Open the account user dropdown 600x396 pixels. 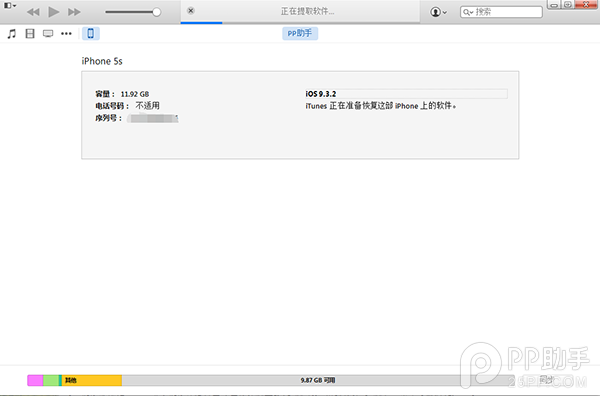pos(439,12)
